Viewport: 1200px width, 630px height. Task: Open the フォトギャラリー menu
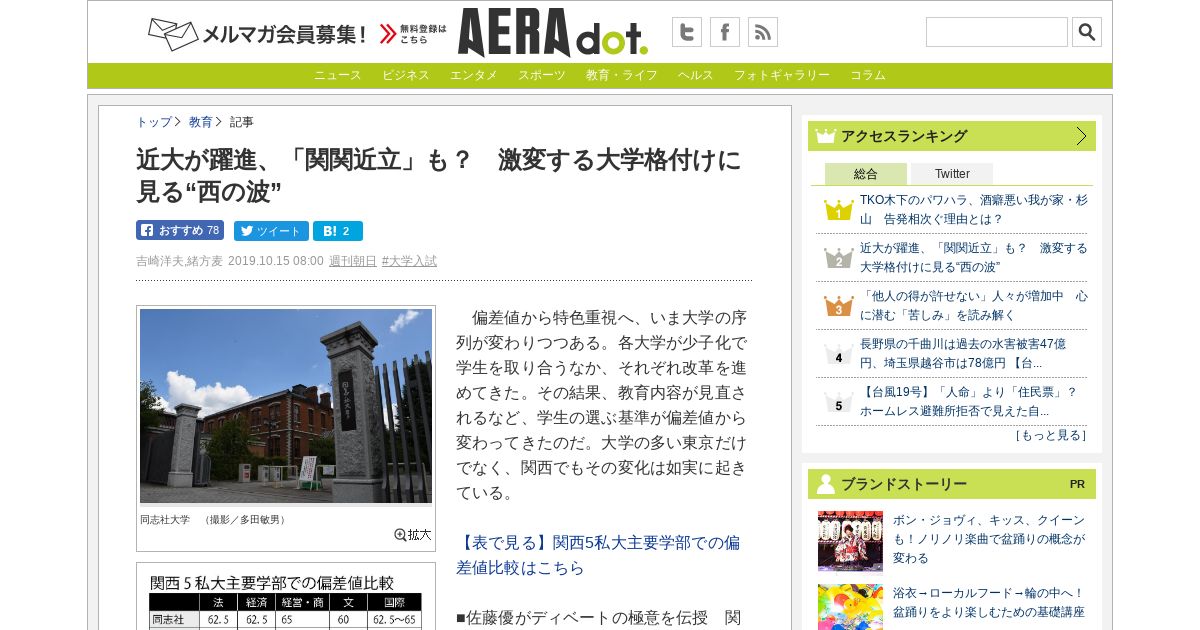pos(782,75)
